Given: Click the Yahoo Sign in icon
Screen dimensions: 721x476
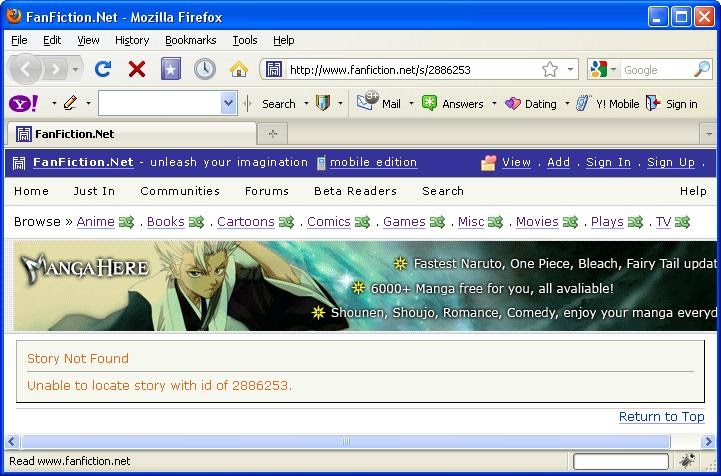Looking at the screenshot, I should pyautogui.click(x=653, y=103).
